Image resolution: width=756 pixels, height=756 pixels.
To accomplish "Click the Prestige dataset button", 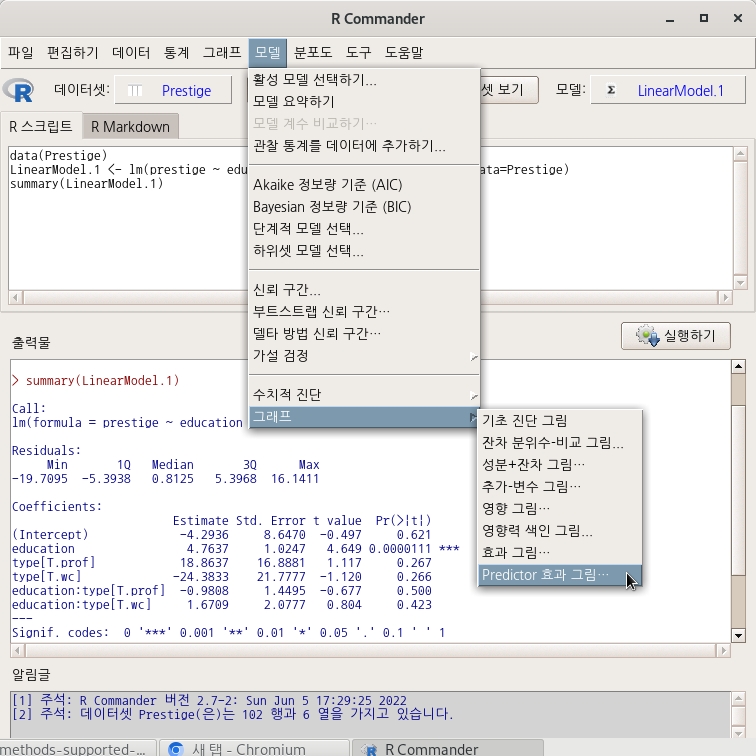I will coord(173,90).
